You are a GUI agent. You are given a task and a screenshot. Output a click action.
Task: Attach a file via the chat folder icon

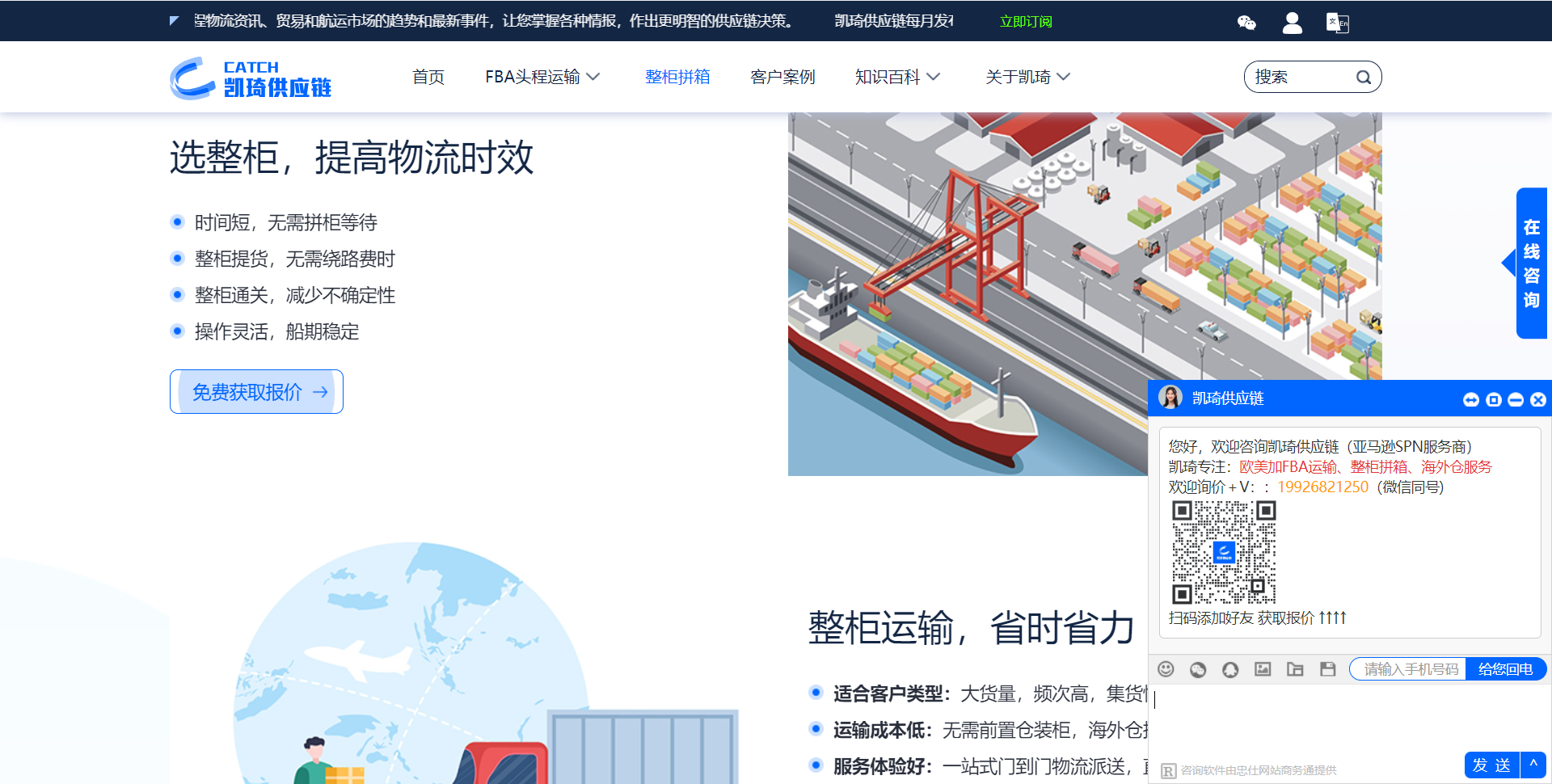tap(1295, 668)
